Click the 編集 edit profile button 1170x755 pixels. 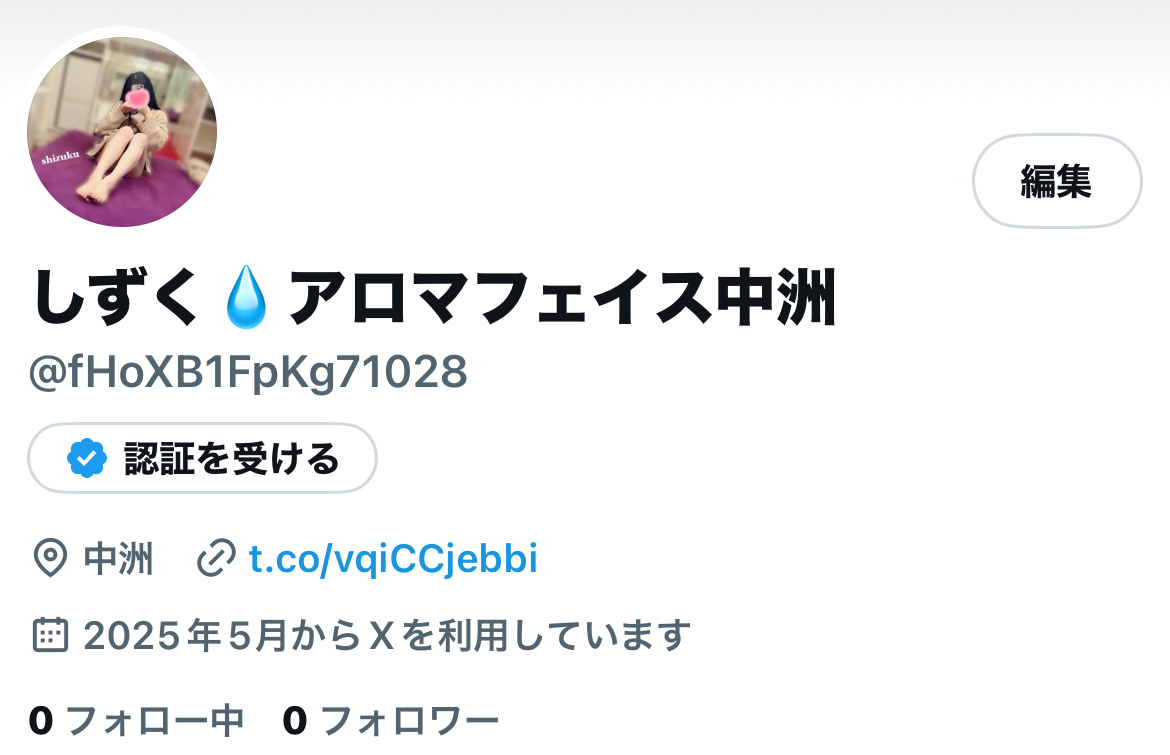point(1057,181)
